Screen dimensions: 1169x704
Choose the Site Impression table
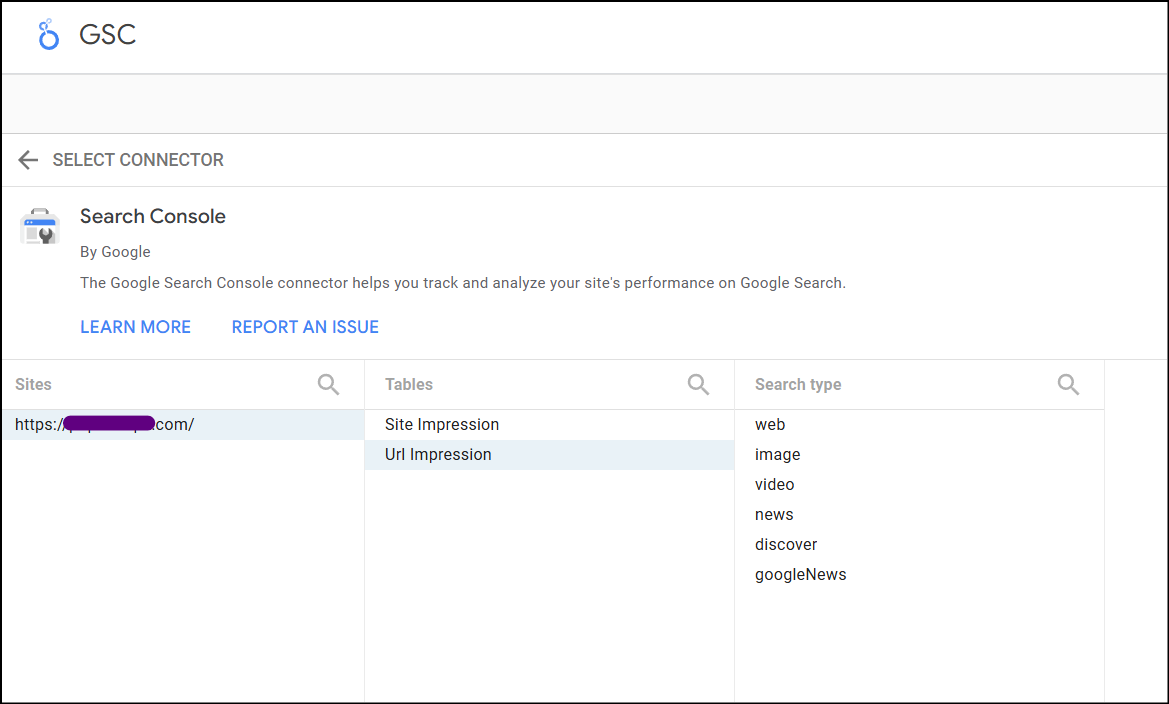(549, 424)
